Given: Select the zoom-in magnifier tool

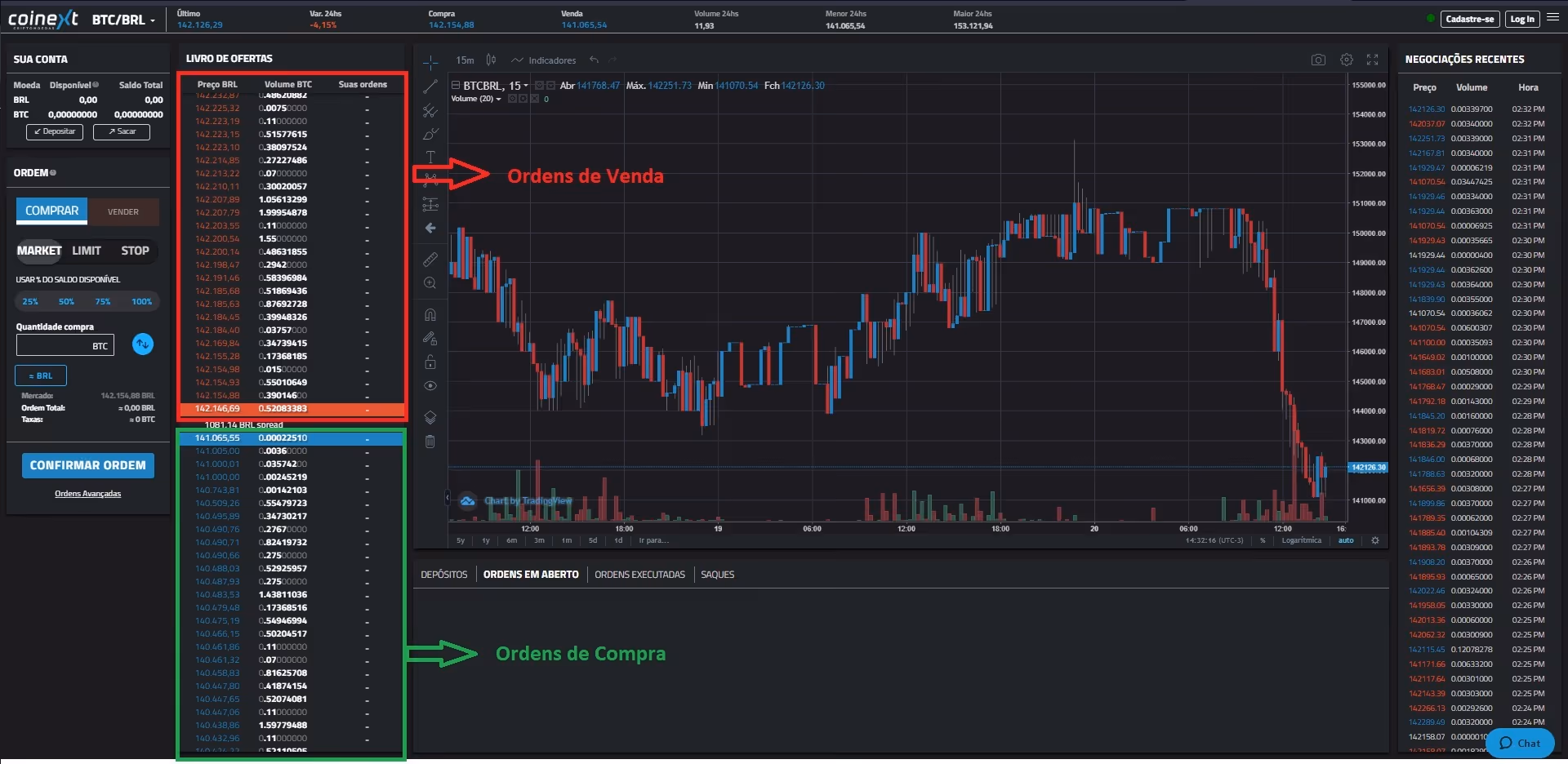Looking at the screenshot, I should point(430,283).
